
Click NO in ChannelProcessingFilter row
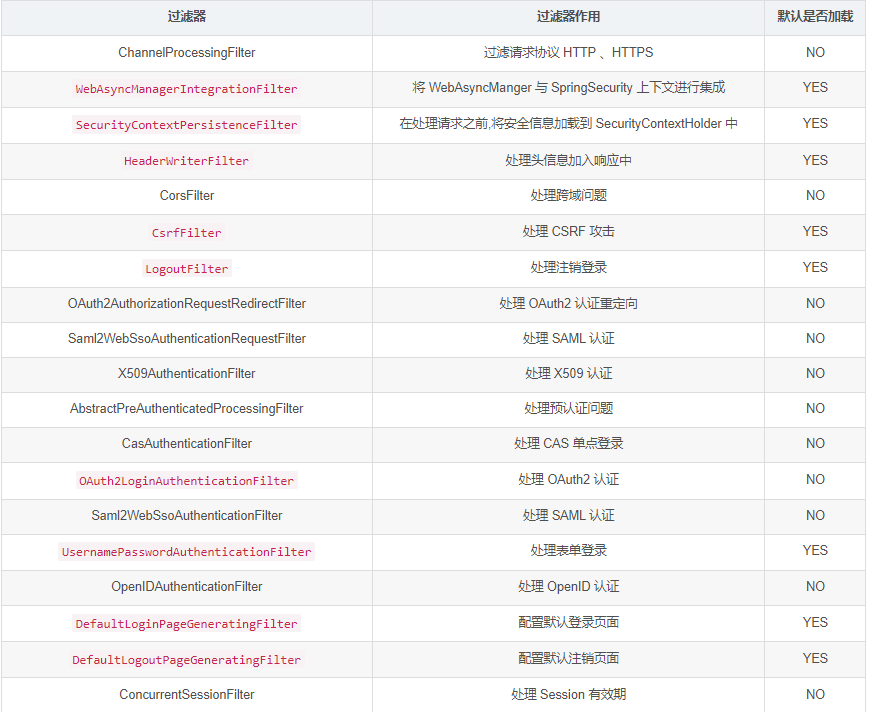click(815, 53)
